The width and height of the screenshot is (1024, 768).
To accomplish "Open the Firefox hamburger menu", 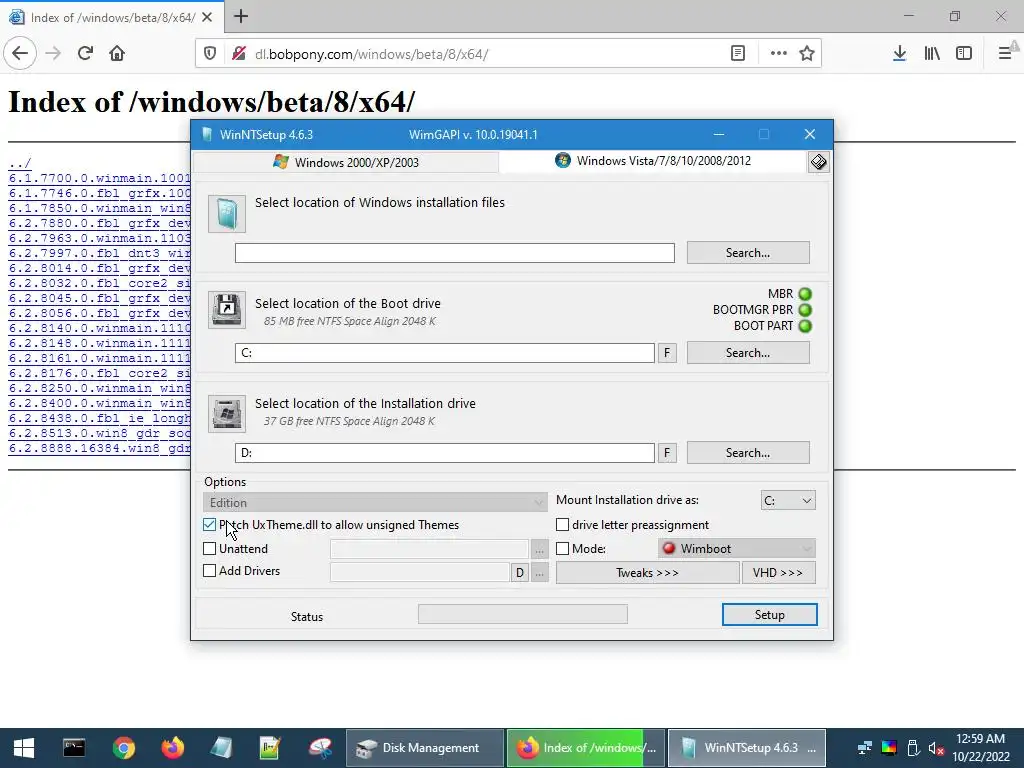I will point(1005,54).
